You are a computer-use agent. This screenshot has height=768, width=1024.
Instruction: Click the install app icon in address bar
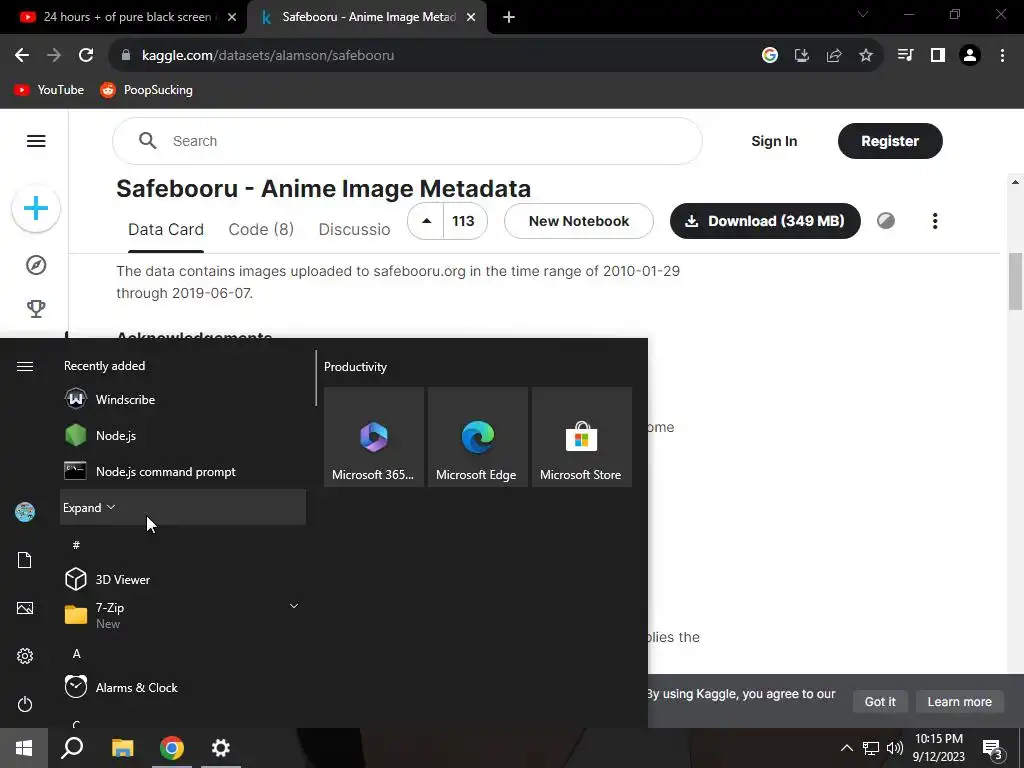tap(802, 56)
